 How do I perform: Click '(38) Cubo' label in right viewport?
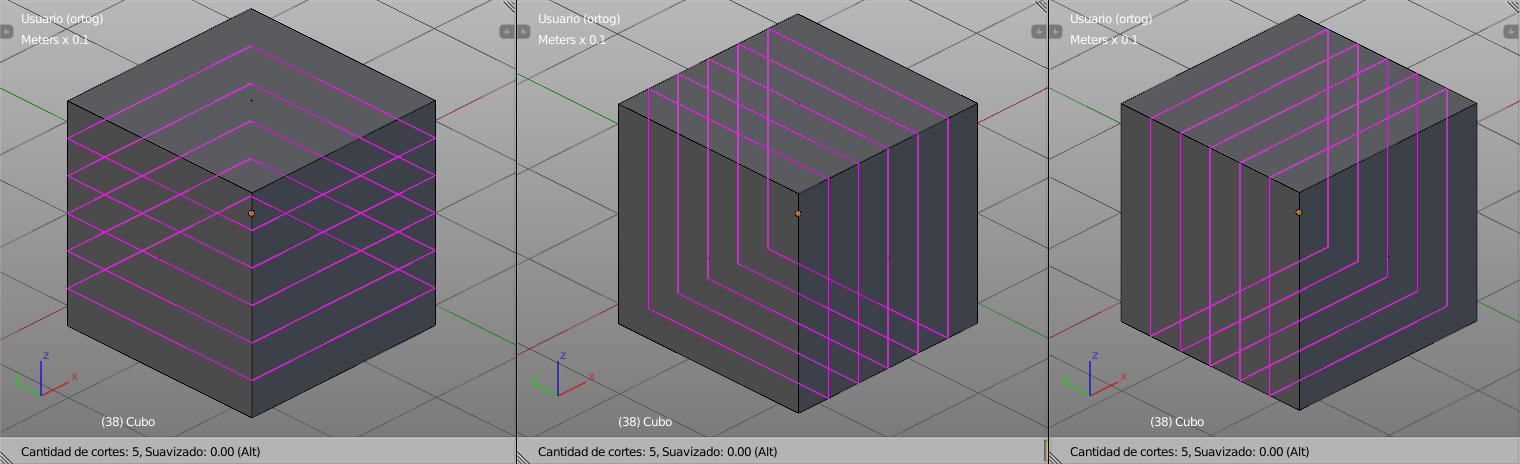(x=1177, y=422)
